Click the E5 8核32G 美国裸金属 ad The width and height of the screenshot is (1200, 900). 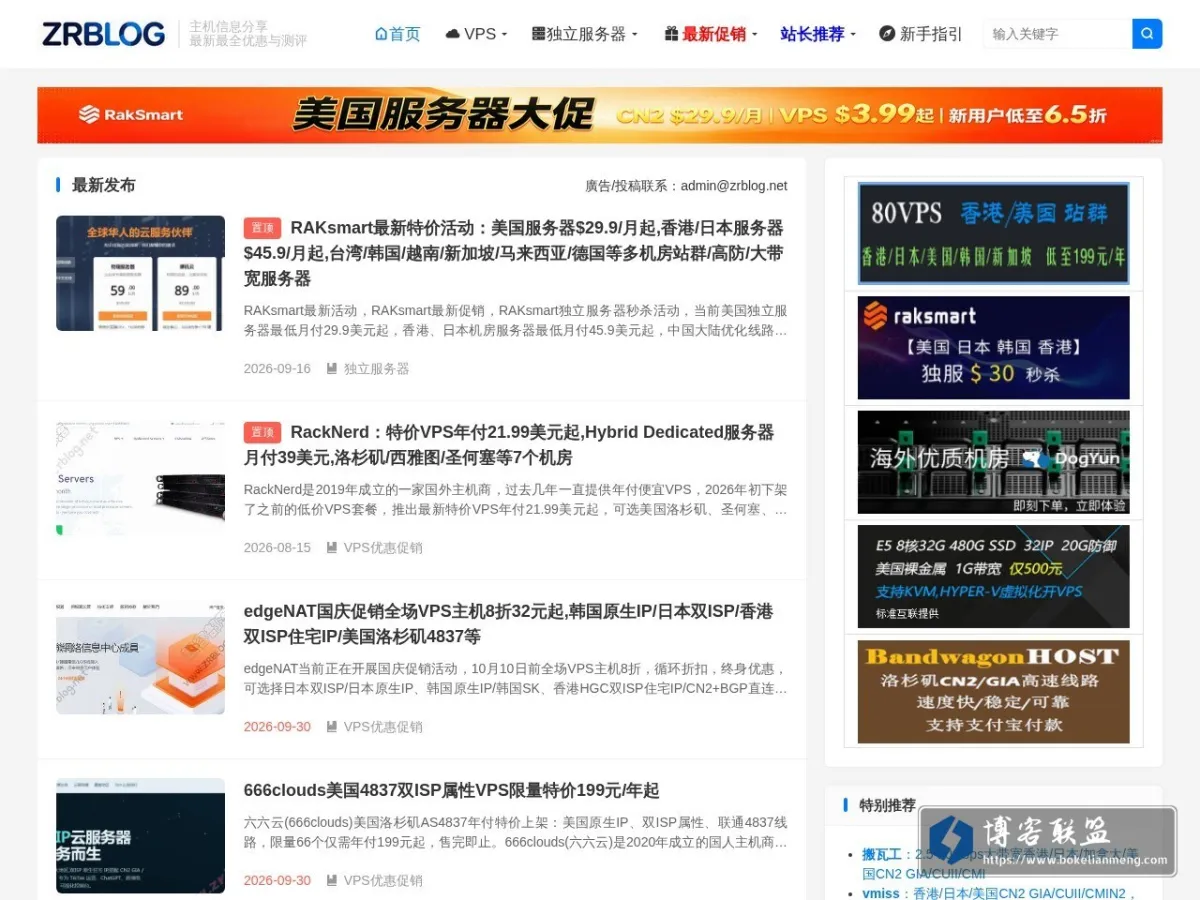click(x=993, y=576)
